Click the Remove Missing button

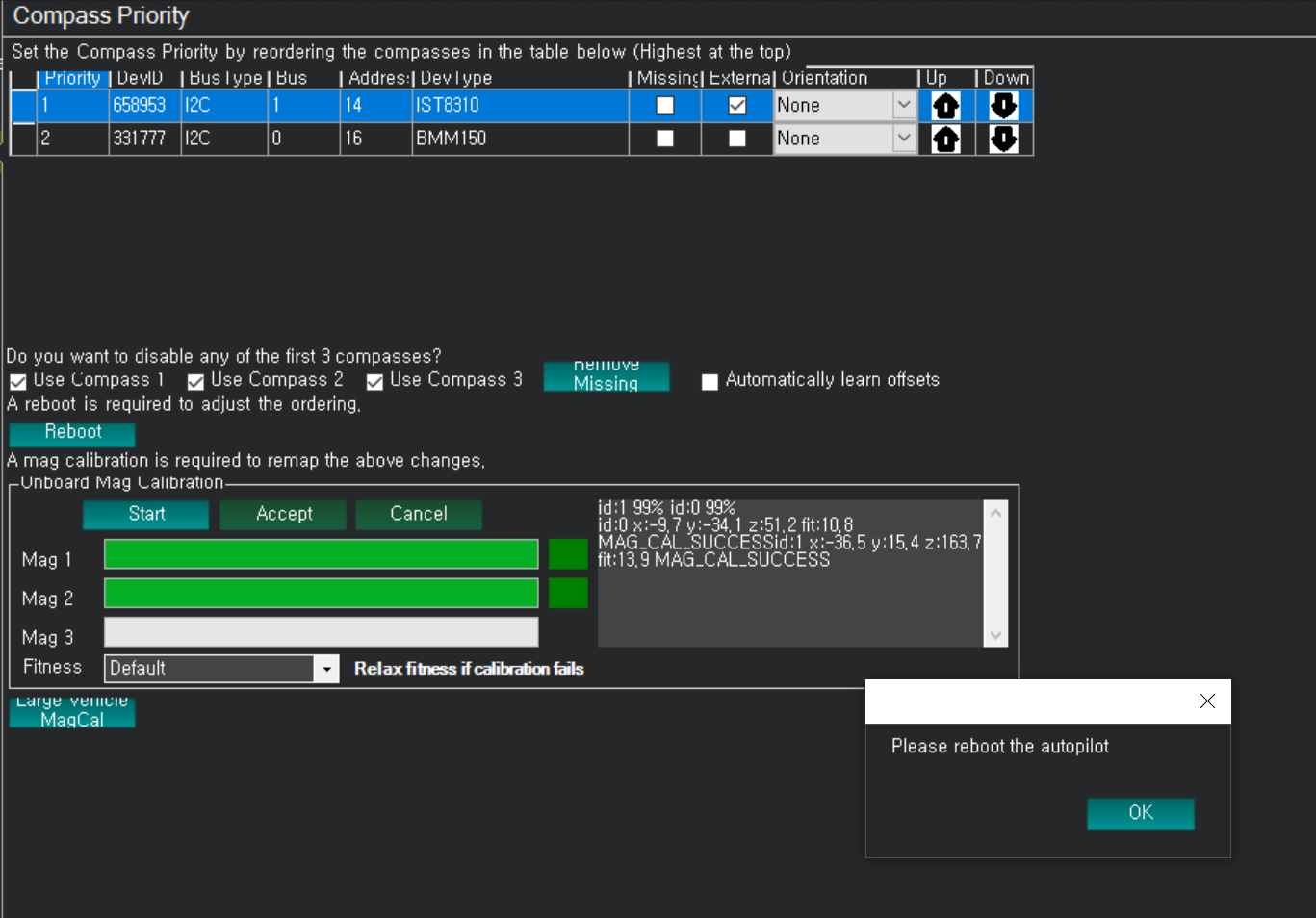pos(606,376)
